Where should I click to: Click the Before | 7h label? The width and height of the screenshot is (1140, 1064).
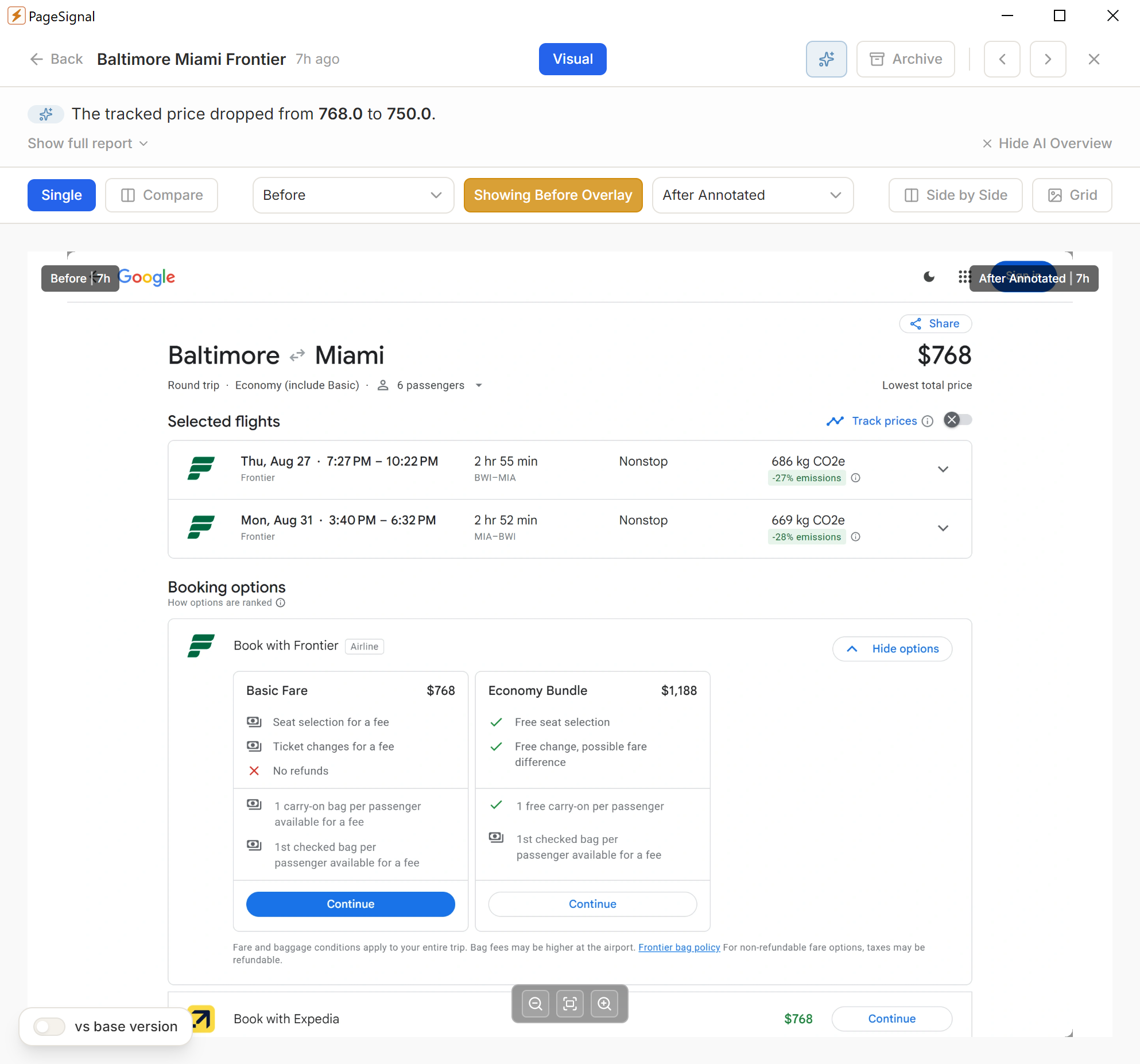coord(80,278)
